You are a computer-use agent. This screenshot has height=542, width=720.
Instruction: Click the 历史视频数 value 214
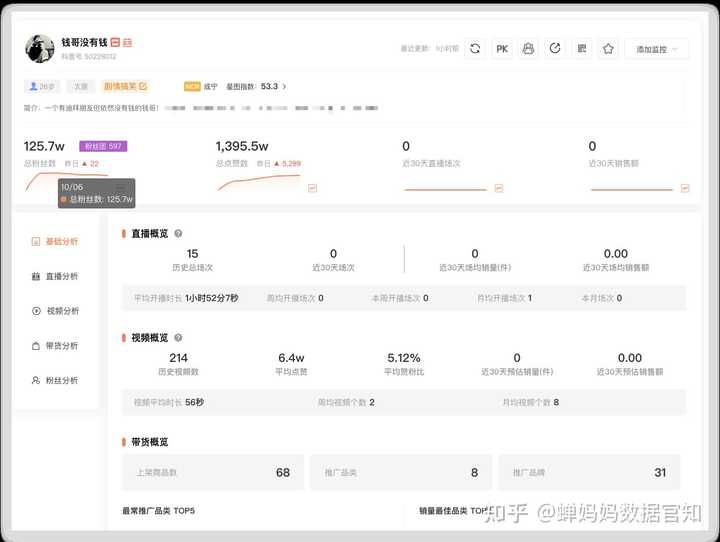pyautogui.click(x=178, y=358)
